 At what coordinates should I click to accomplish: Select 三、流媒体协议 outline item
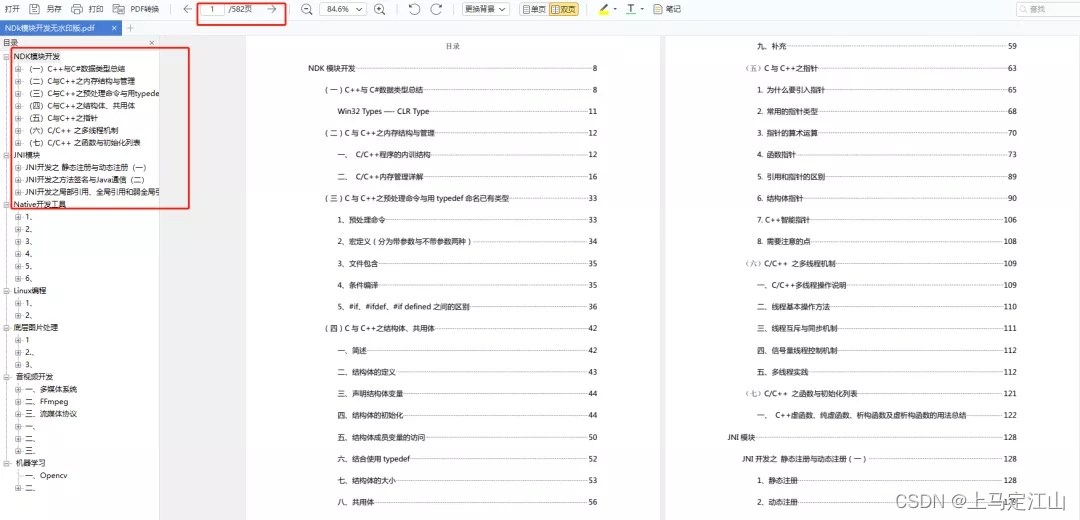click(x=51, y=414)
